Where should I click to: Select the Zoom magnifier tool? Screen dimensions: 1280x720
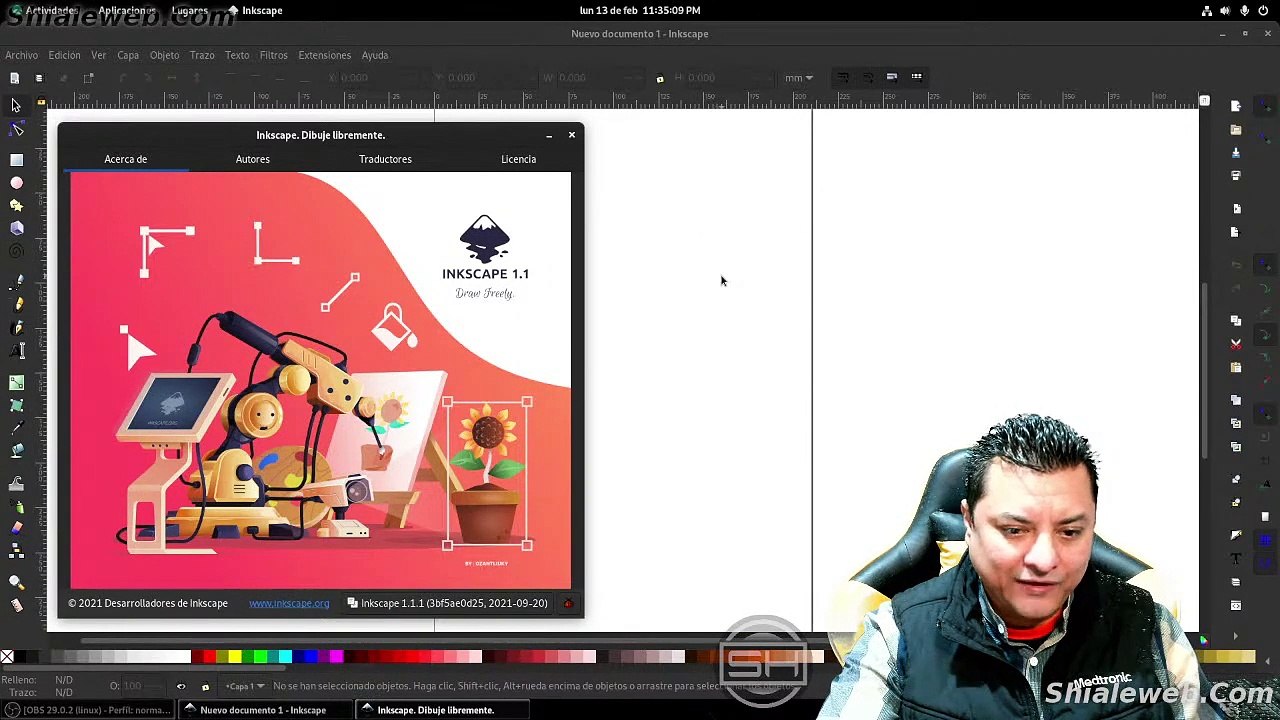pyautogui.click(x=16, y=583)
